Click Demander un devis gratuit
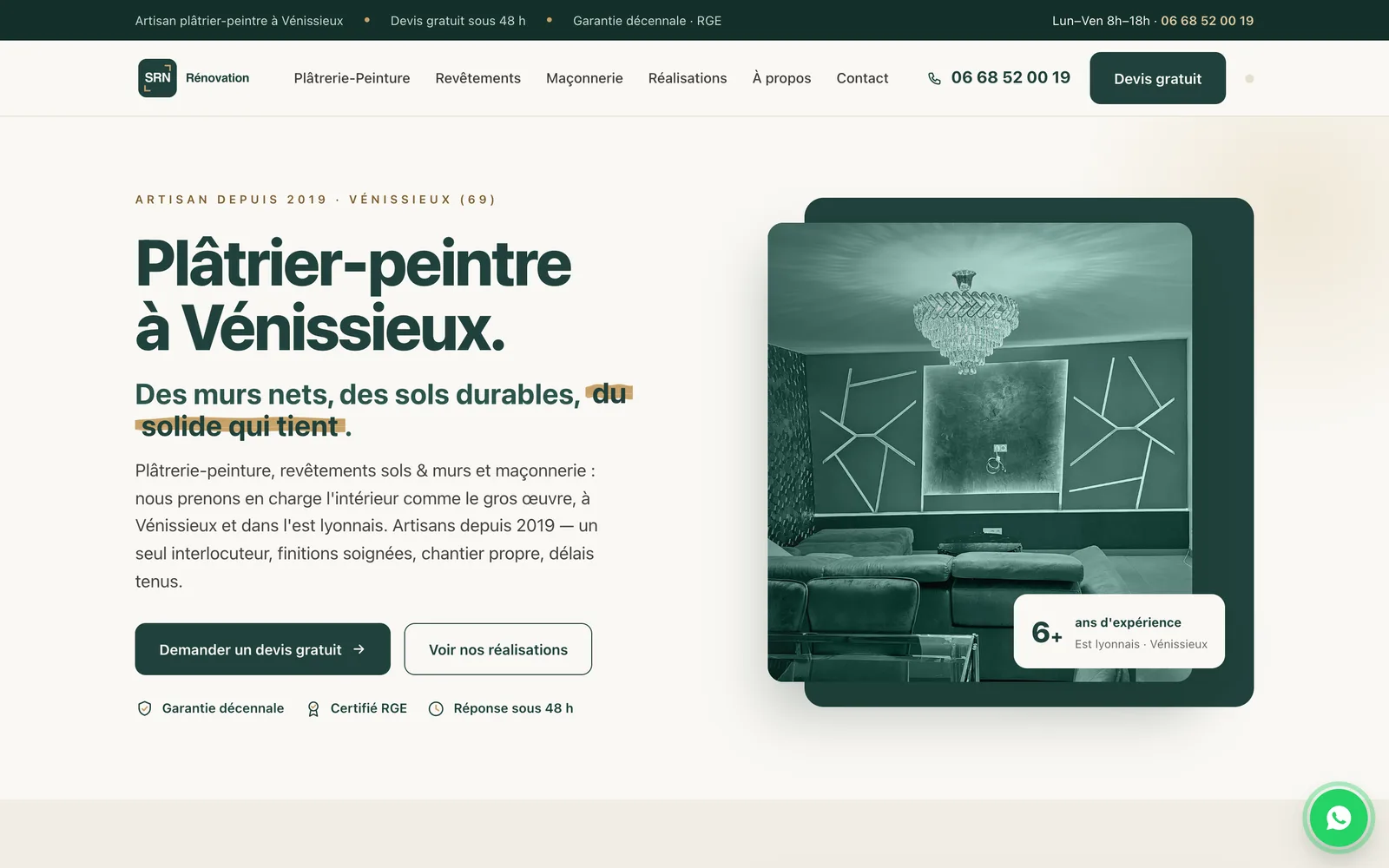This screenshot has height=868, width=1389. 262,649
